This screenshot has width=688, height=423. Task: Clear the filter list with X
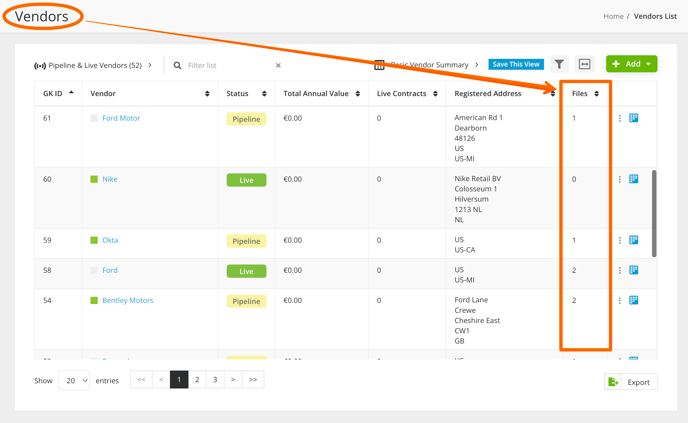[278, 65]
